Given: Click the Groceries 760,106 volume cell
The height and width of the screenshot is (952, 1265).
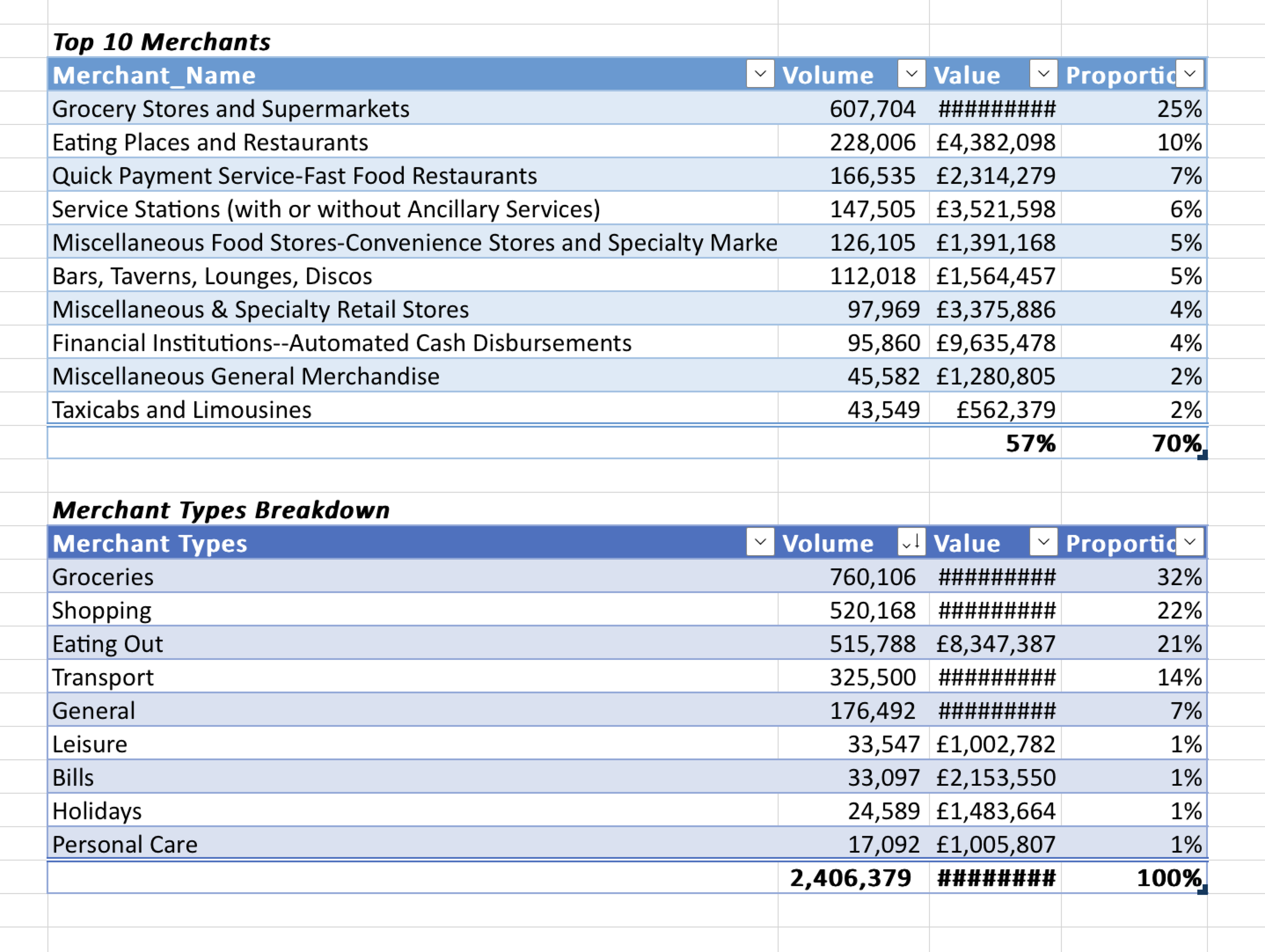Looking at the screenshot, I should point(872,576).
